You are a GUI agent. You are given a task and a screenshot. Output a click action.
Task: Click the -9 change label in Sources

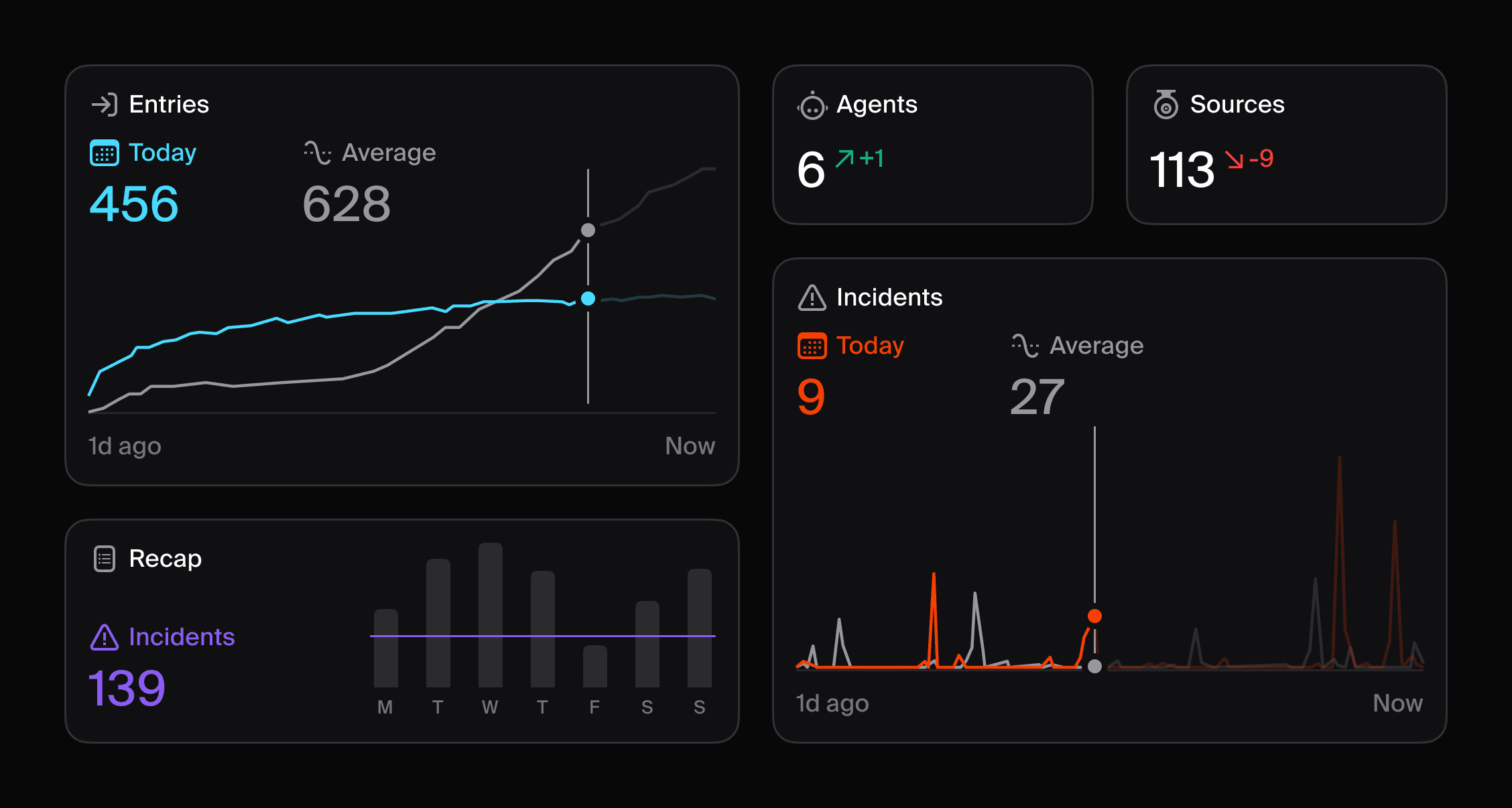pos(1261,159)
